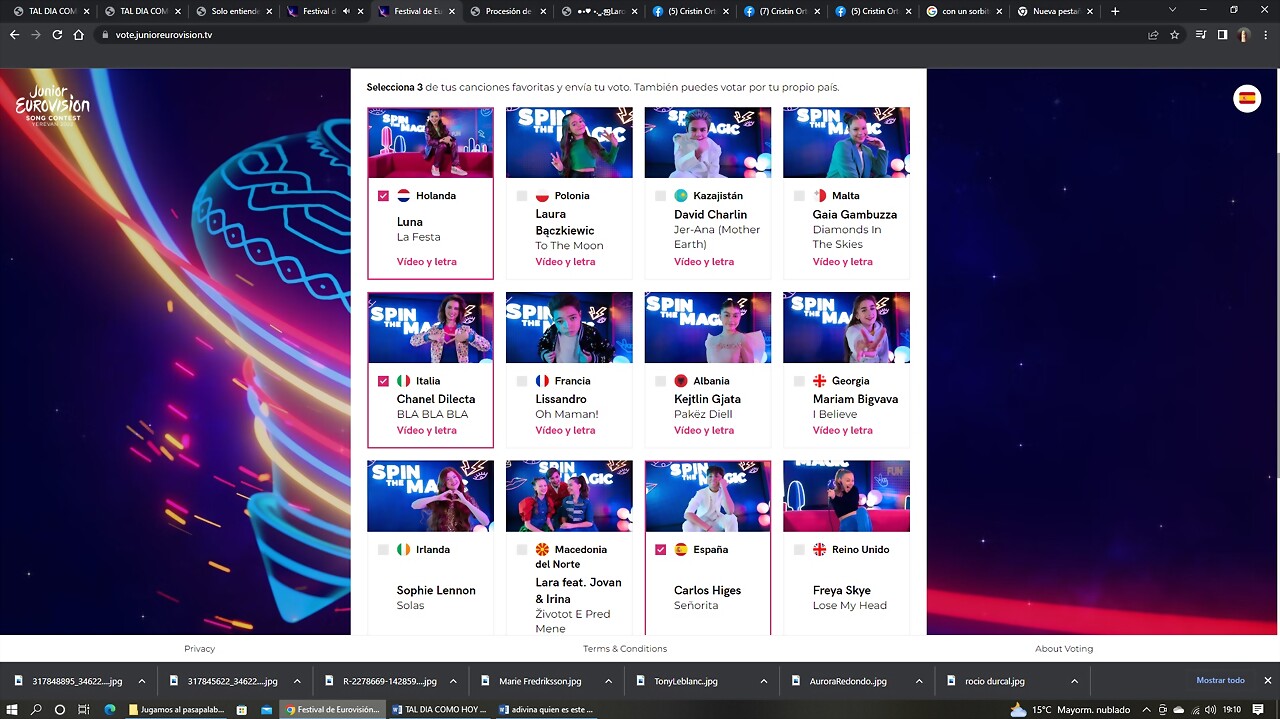1280x719 pixels.
Task: Open Video y letra for David Charlin
Action: pos(704,262)
